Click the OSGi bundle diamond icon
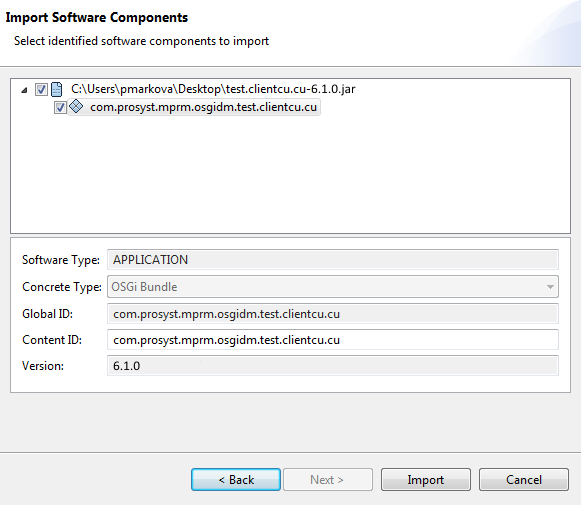This screenshot has width=581, height=505. 76,106
